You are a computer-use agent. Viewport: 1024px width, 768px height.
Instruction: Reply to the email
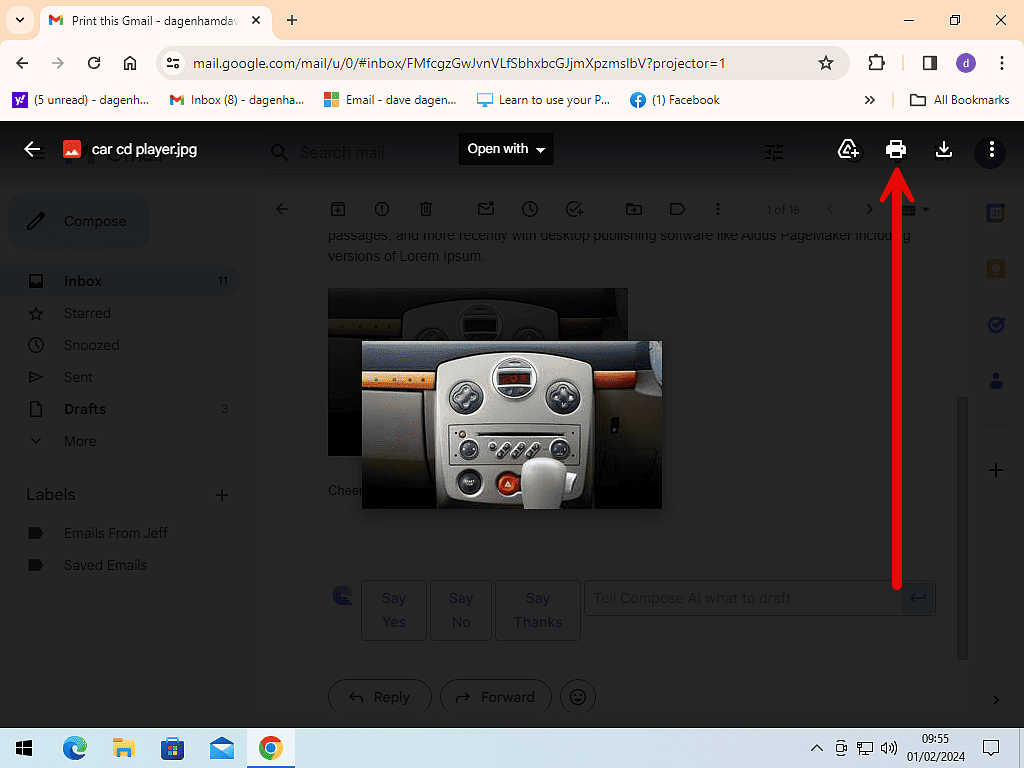[x=379, y=696]
